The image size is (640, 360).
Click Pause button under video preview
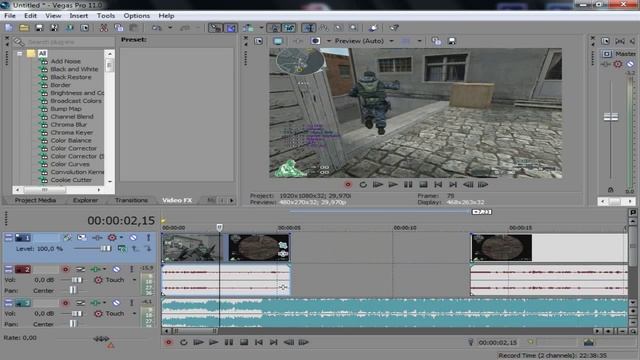(x=408, y=184)
